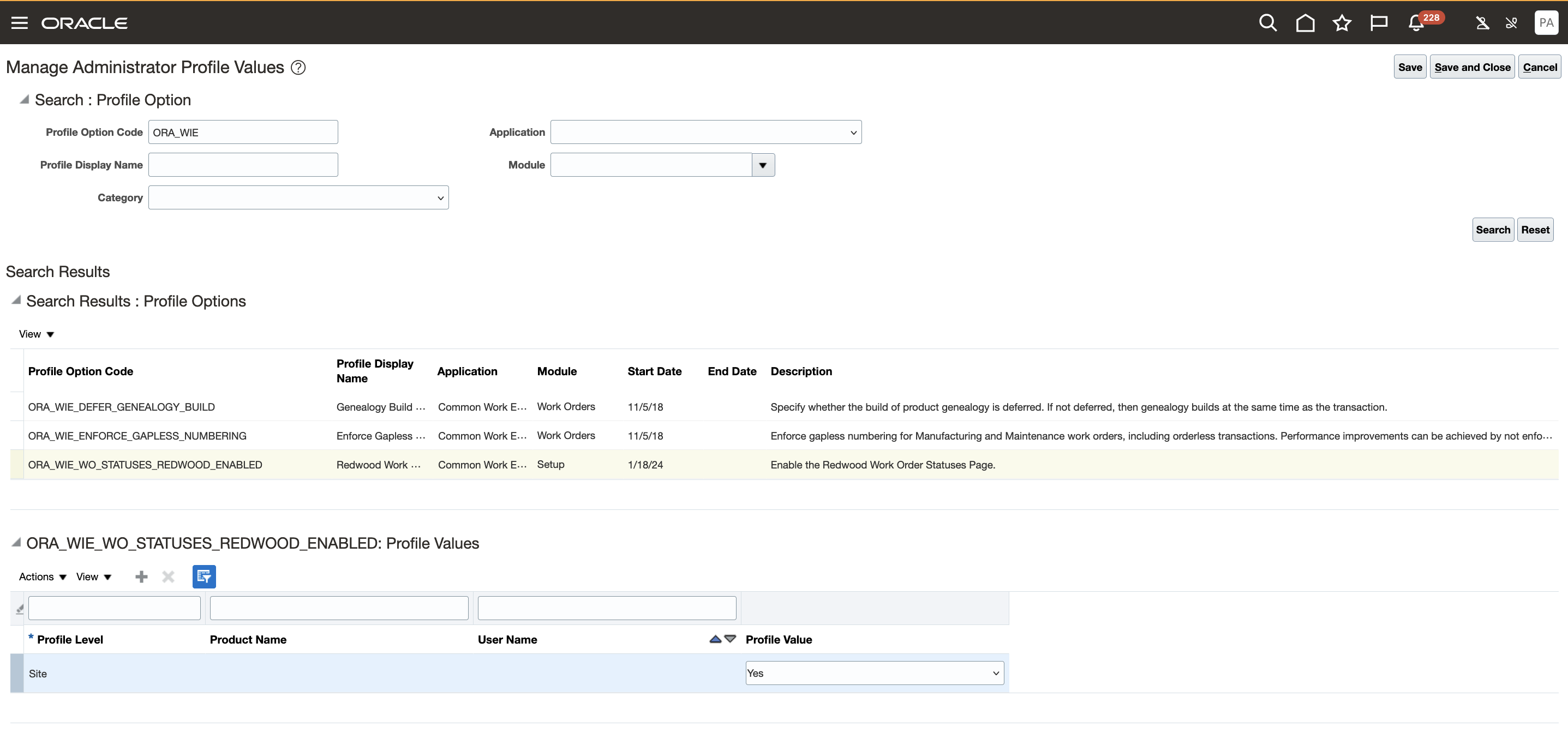The height and width of the screenshot is (745, 1568).
Task: Click 'Enforce Gapless ...' display name cell
Action: coord(381,436)
